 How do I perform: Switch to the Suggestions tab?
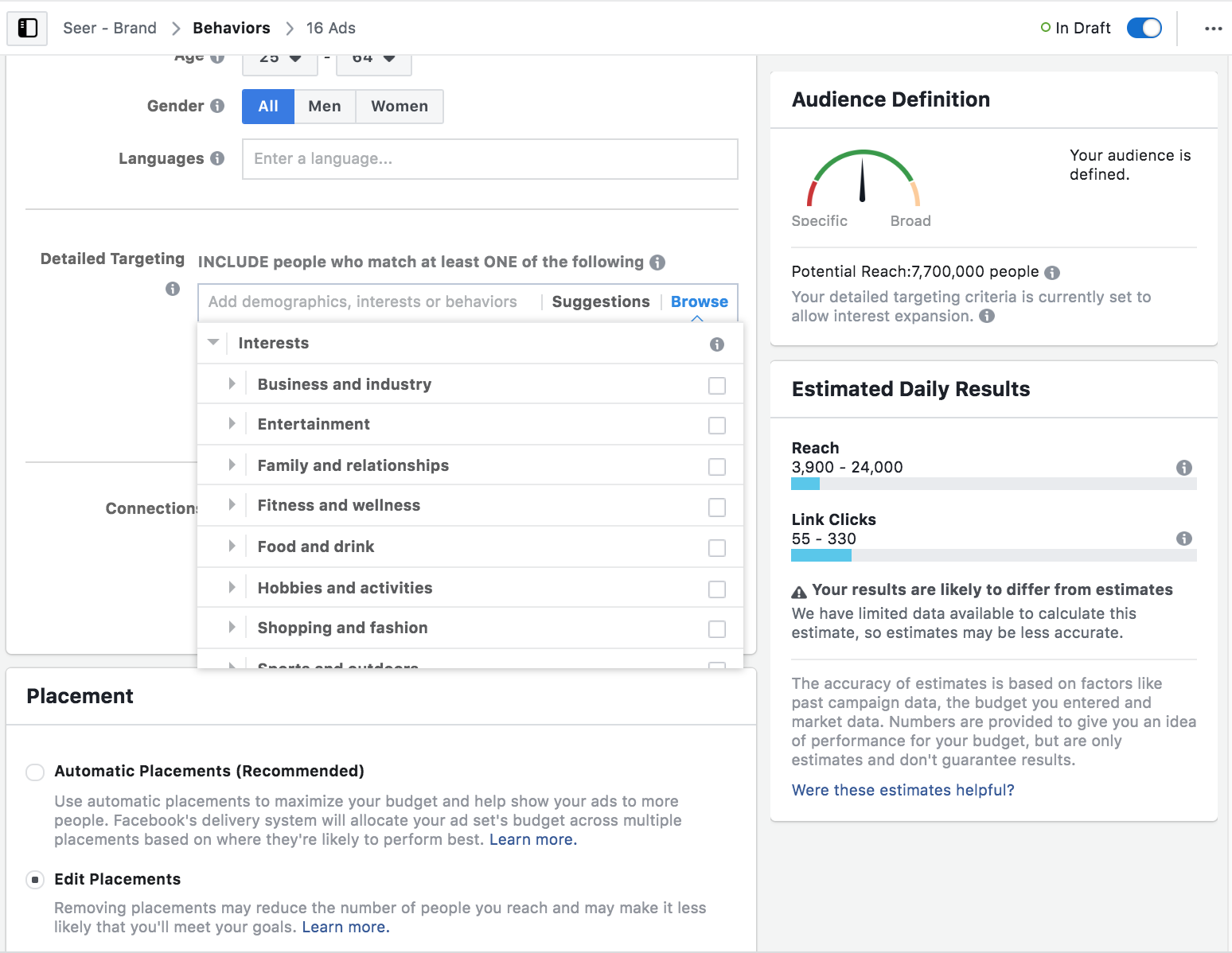601,301
